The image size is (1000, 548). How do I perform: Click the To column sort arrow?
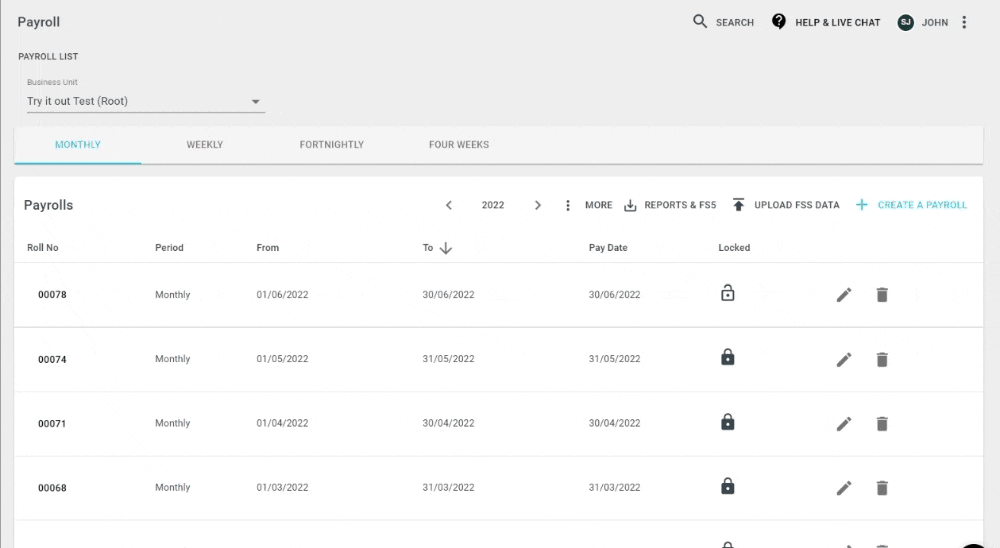(446, 248)
